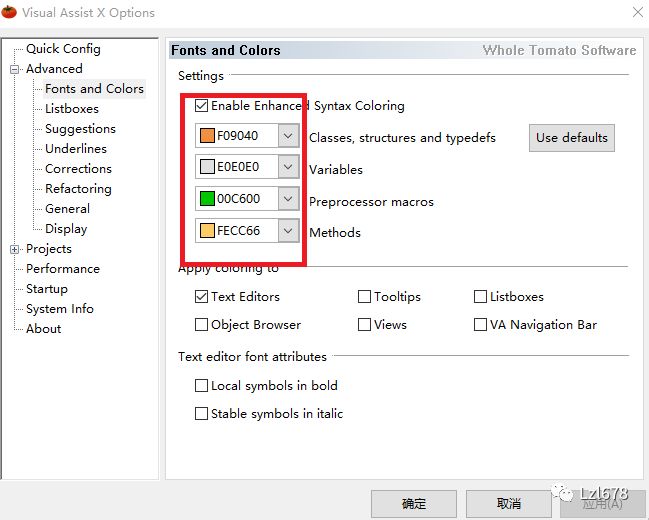
Task: Enable the Object Browser checkbox
Action: [202, 325]
